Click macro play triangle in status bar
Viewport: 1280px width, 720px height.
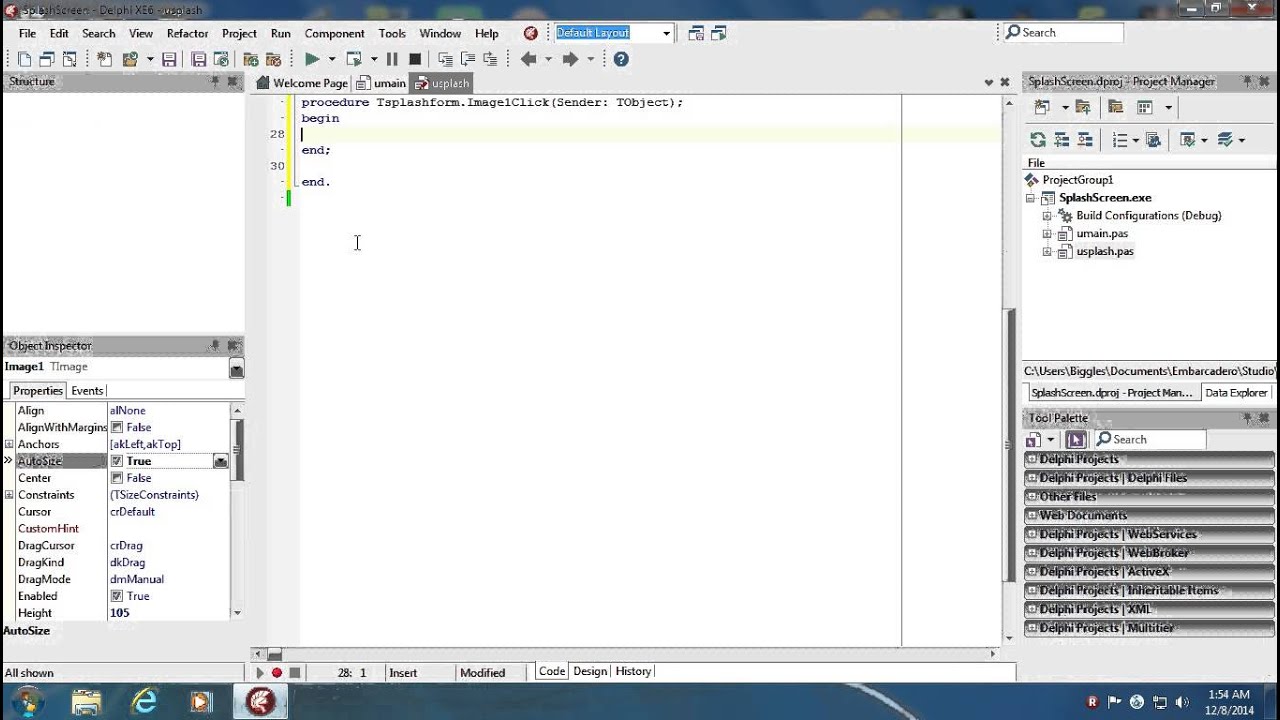(260, 673)
